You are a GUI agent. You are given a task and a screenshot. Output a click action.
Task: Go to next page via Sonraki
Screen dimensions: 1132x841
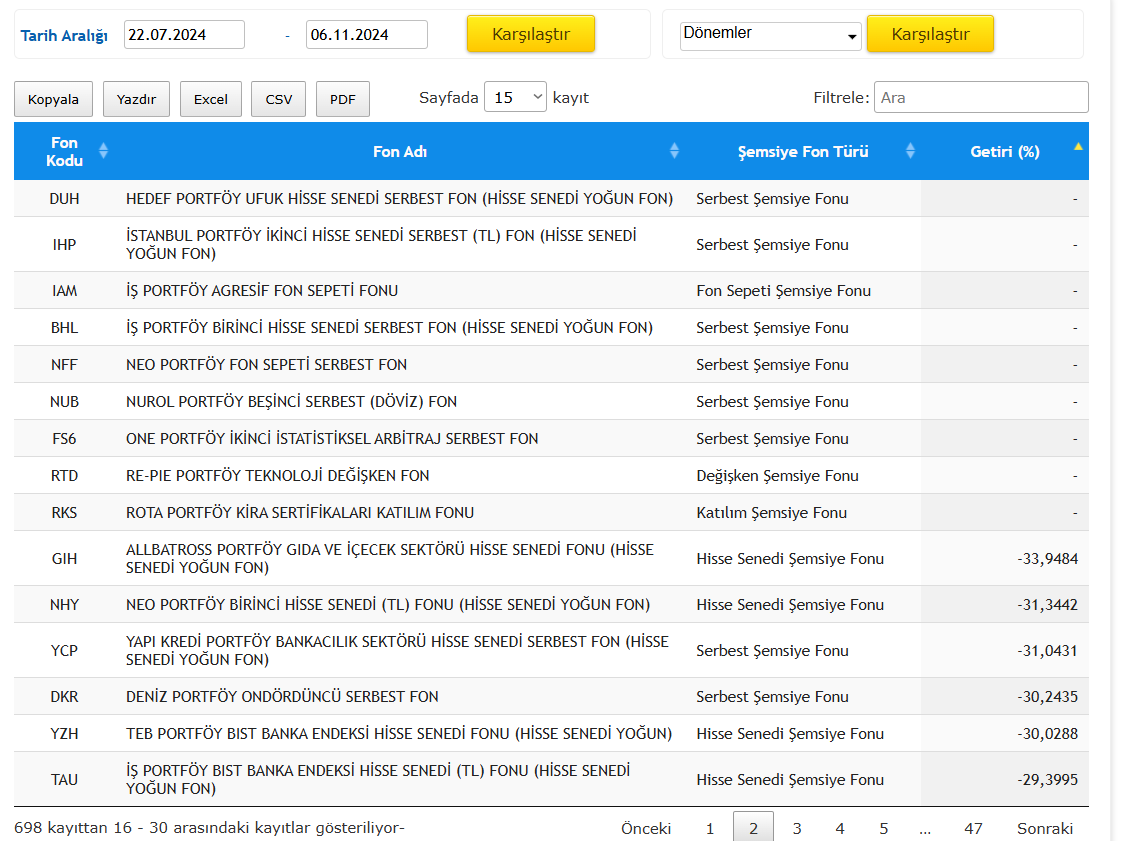tap(1045, 828)
